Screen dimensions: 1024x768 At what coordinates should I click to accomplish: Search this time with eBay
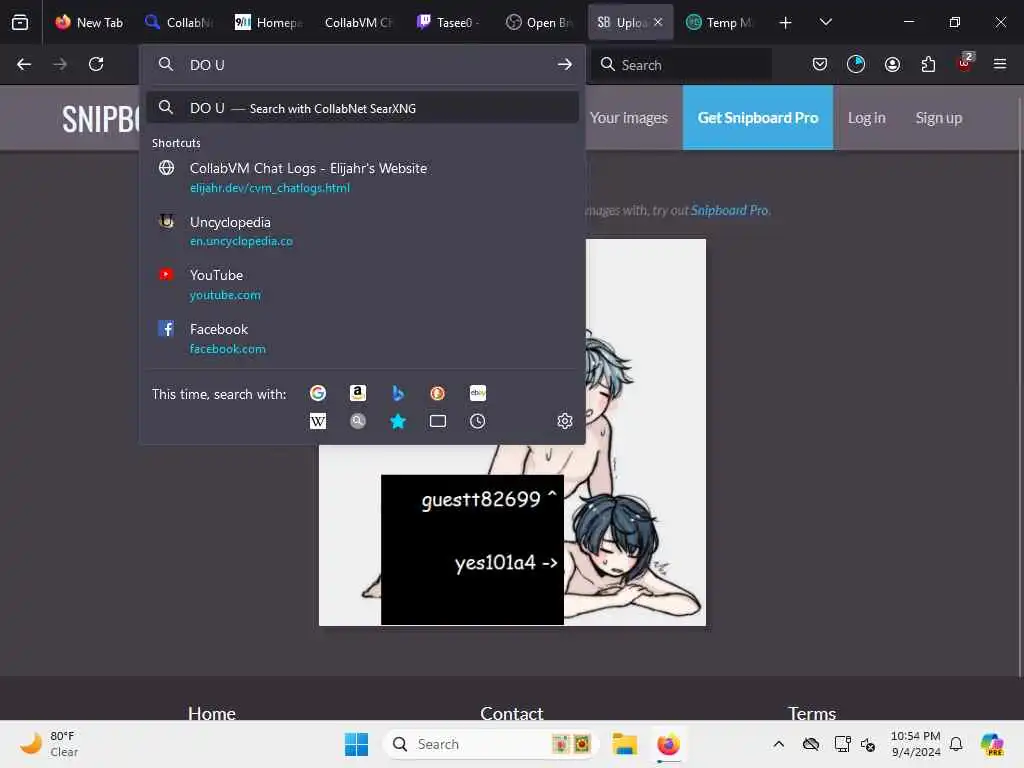click(478, 393)
